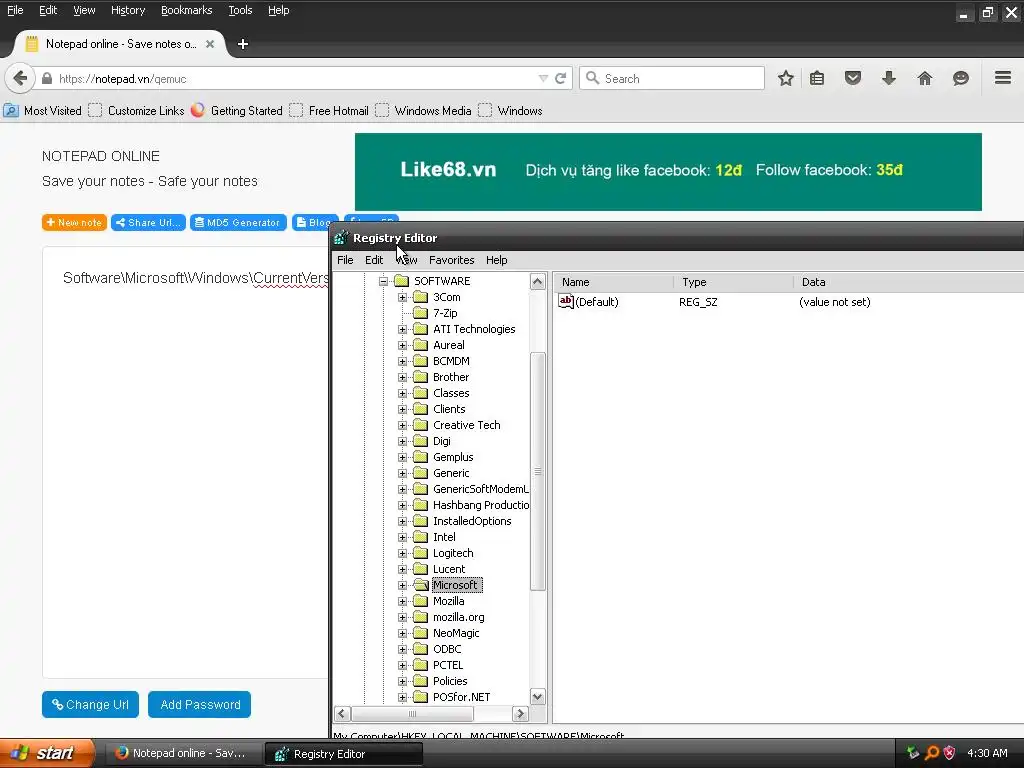Open the Getting Started bookmark
Image resolution: width=1024 pixels, height=768 pixels.
(237, 110)
